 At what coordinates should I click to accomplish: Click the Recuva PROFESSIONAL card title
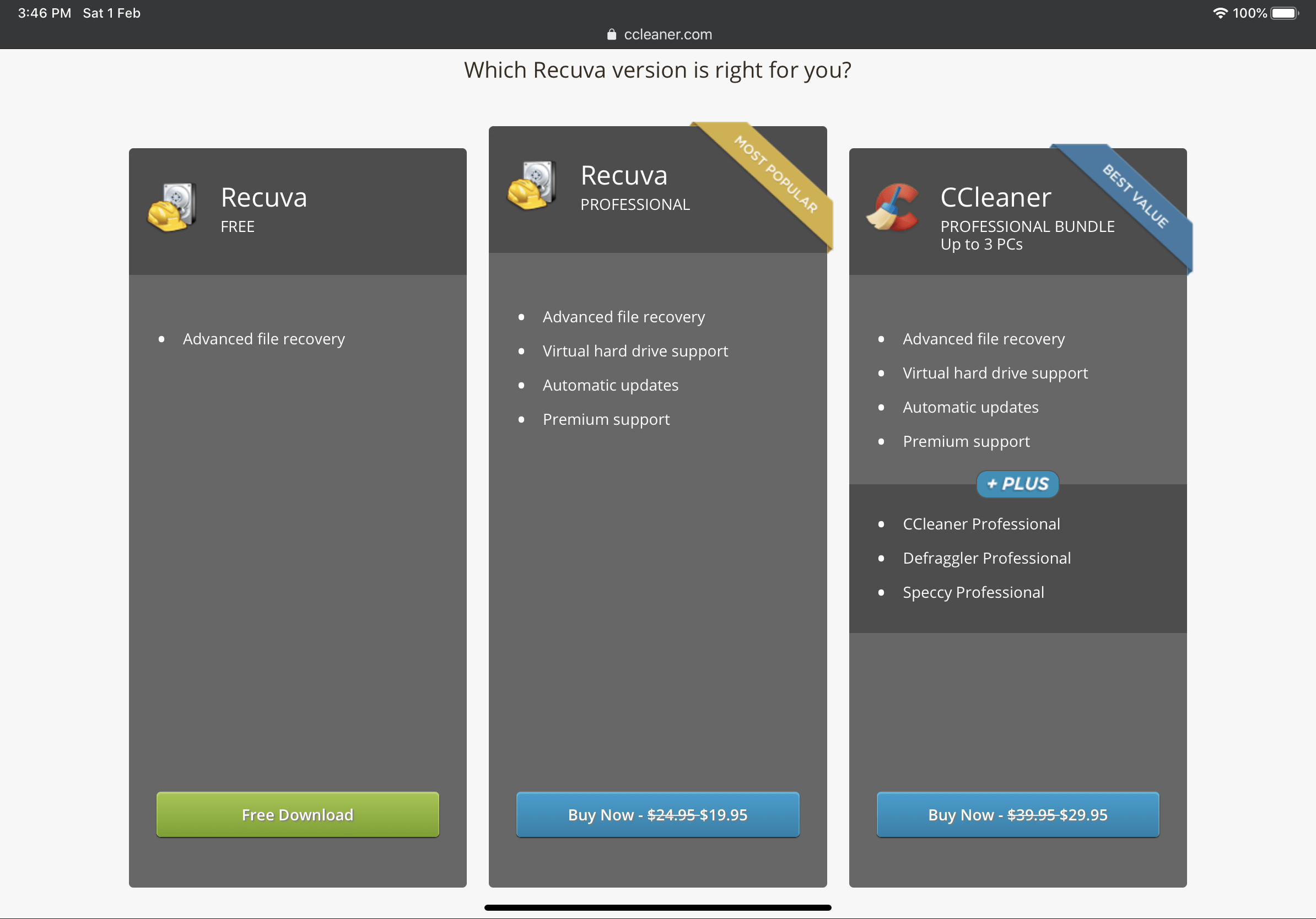[624, 176]
